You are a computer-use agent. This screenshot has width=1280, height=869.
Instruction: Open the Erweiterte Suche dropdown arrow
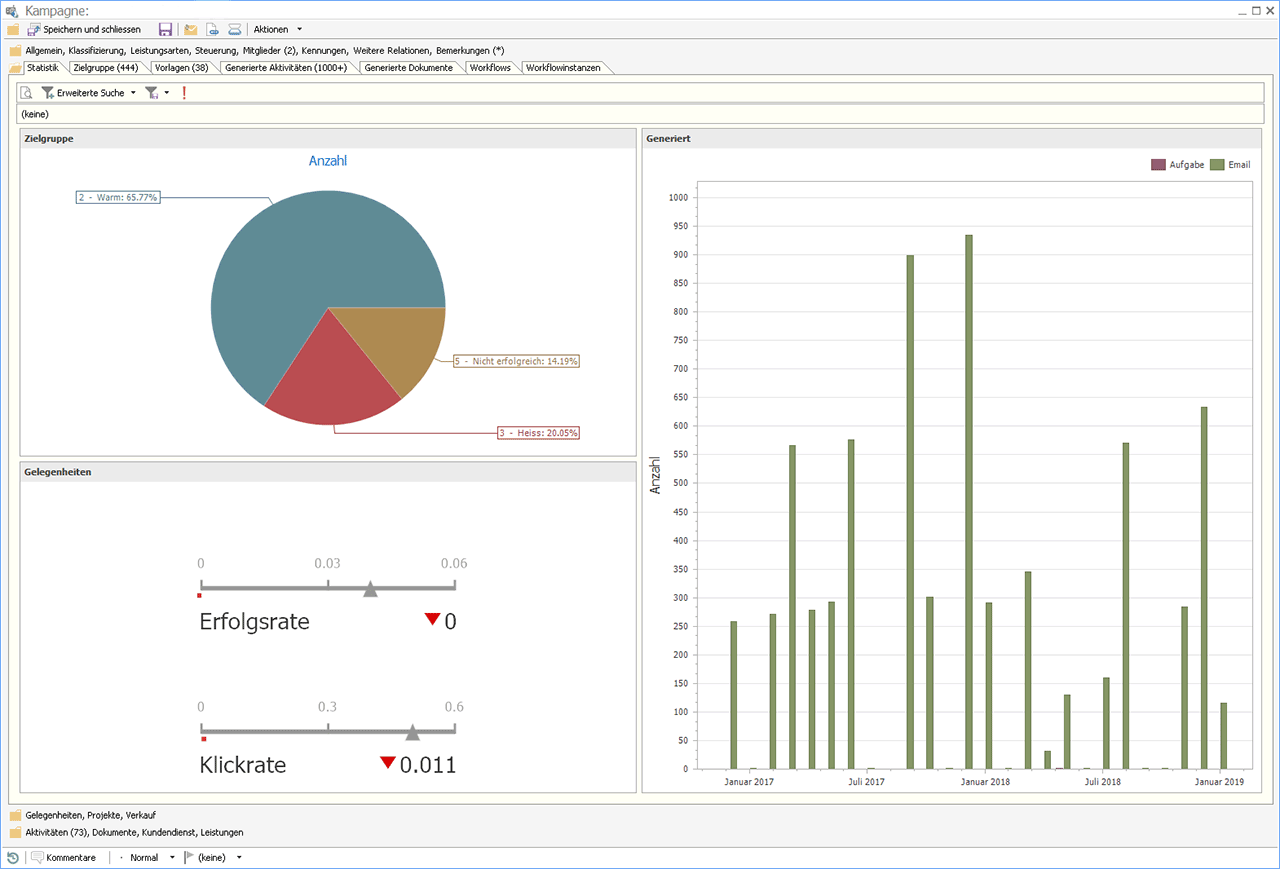point(133,92)
